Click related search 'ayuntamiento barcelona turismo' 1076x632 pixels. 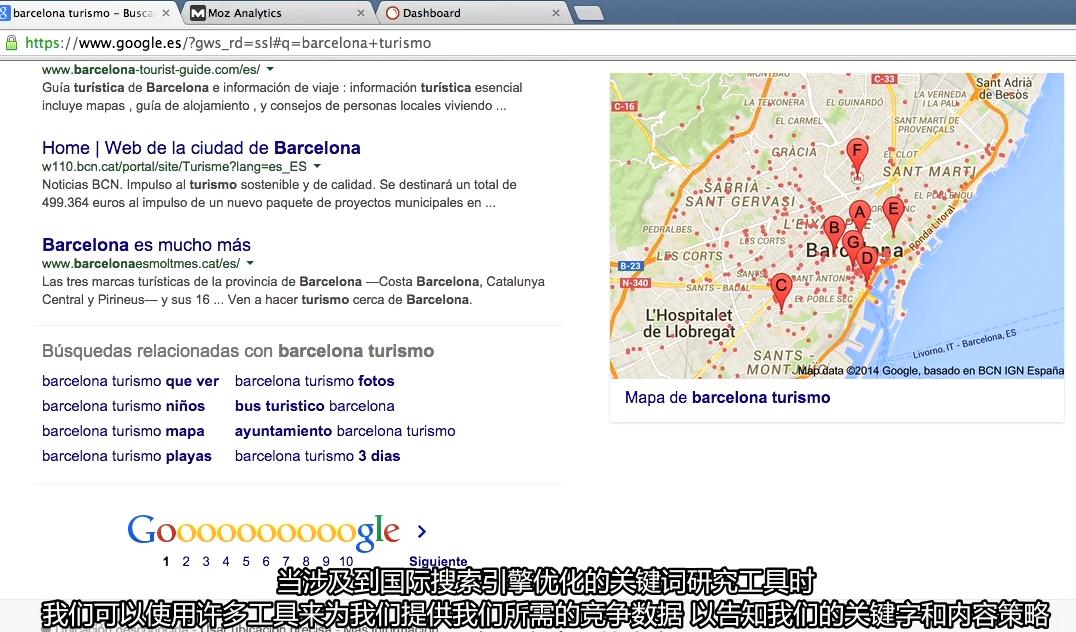coord(345,431)
